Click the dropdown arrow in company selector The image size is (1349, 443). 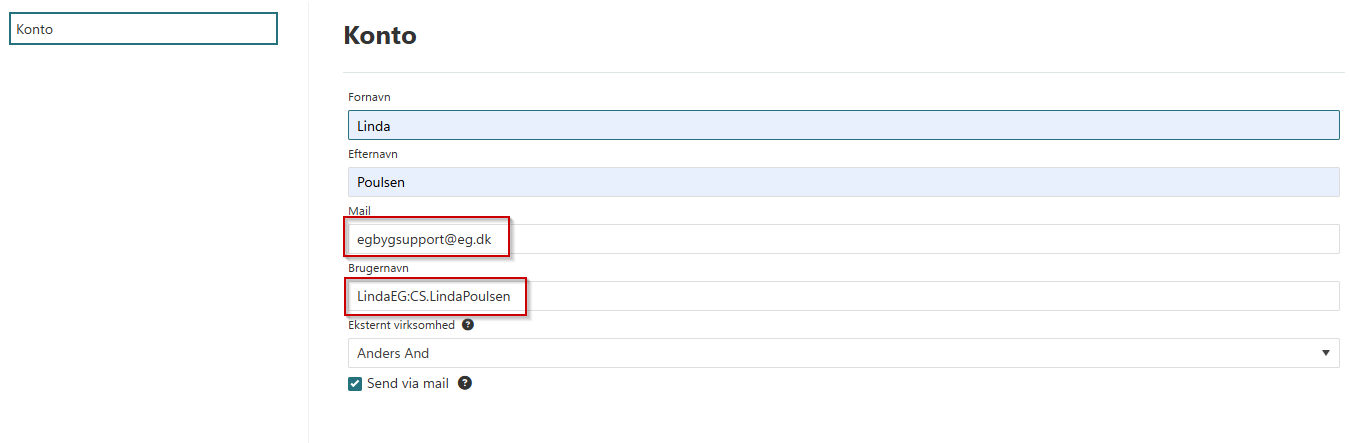(x=1325, y=353)
